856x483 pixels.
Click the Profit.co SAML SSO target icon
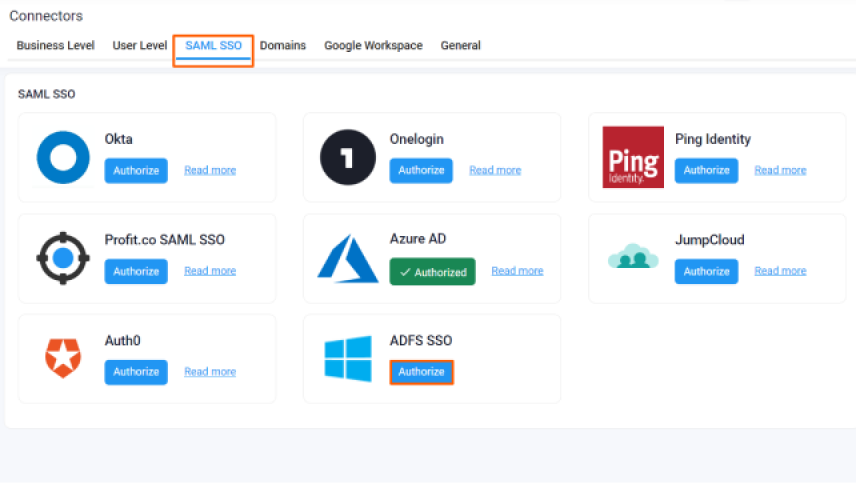click(63, 258)
